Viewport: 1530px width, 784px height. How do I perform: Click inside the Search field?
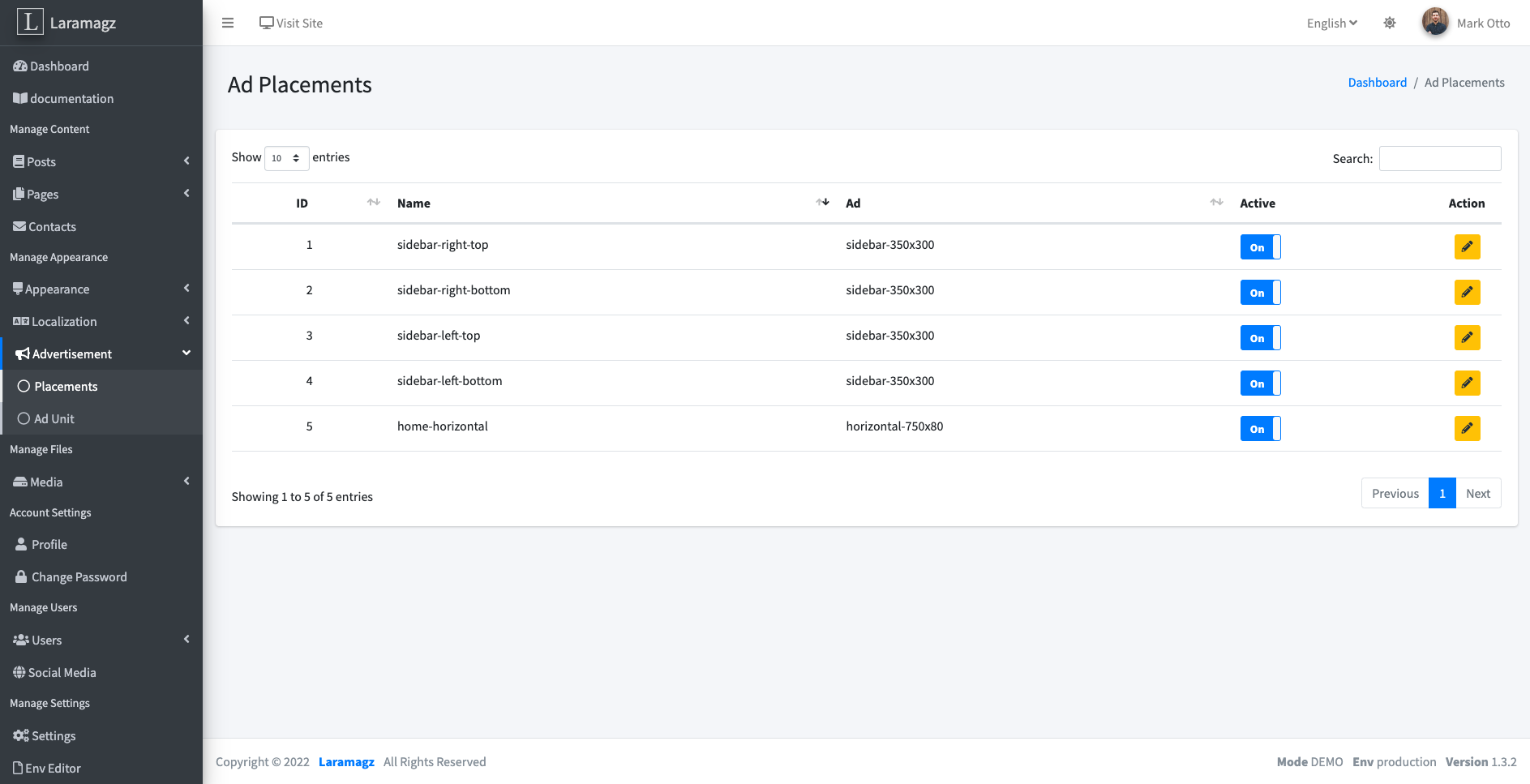point(1440,158)
